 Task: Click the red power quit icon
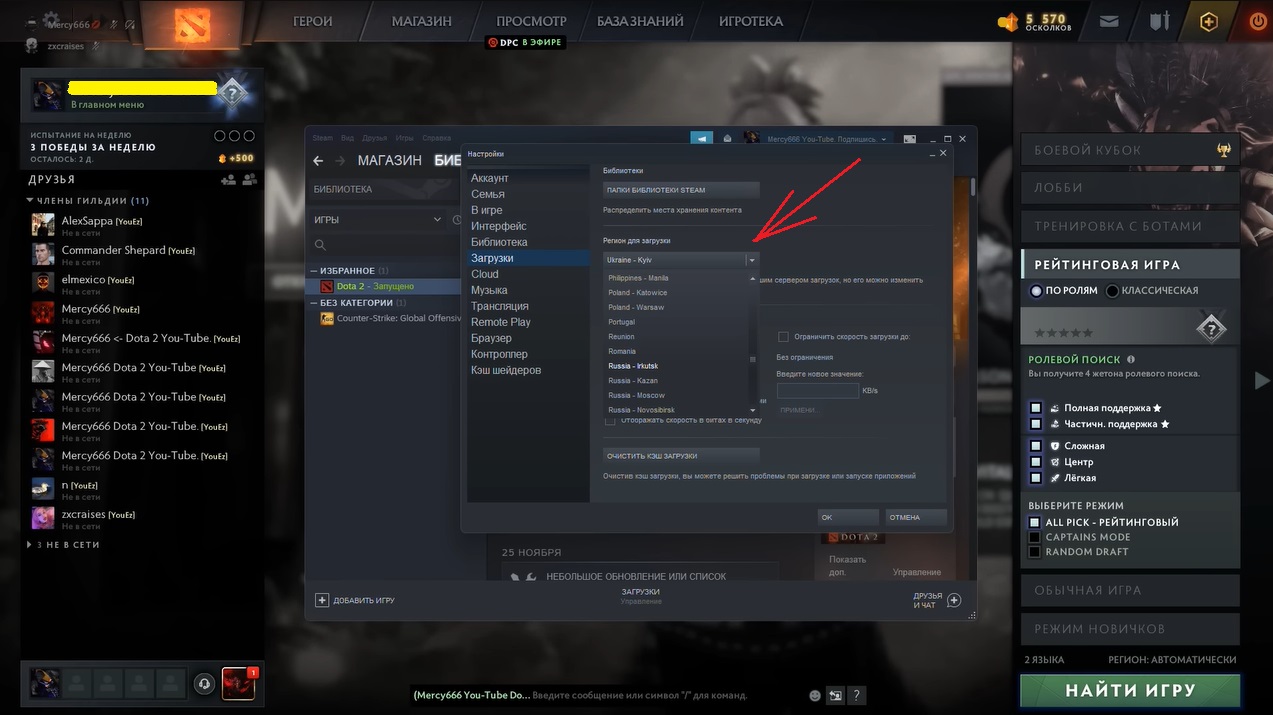click(x=1257, y=21)
